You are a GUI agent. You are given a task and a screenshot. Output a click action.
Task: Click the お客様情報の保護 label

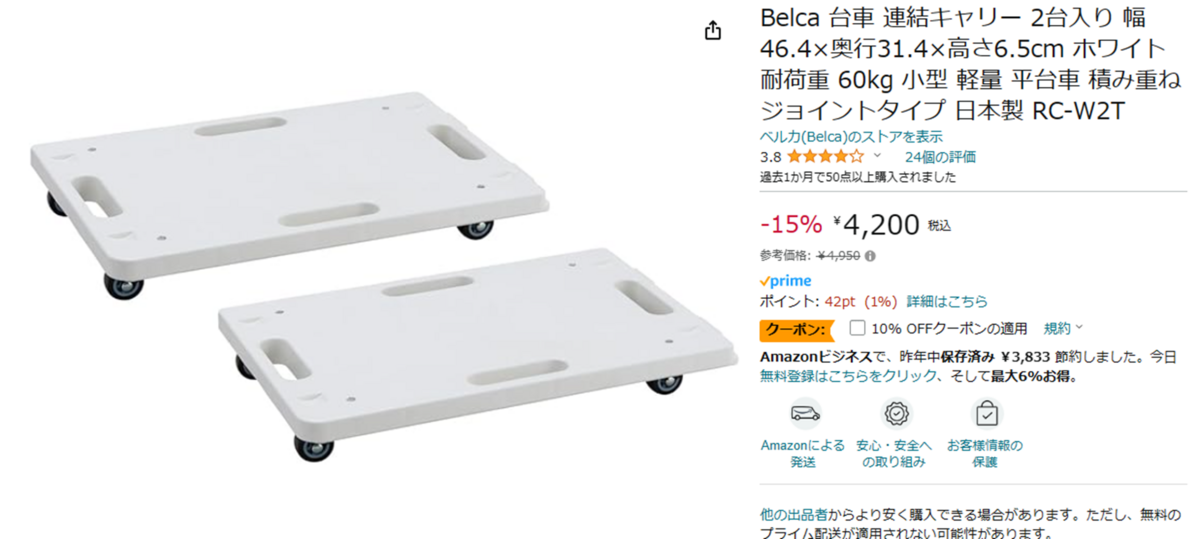click(985, 453)
